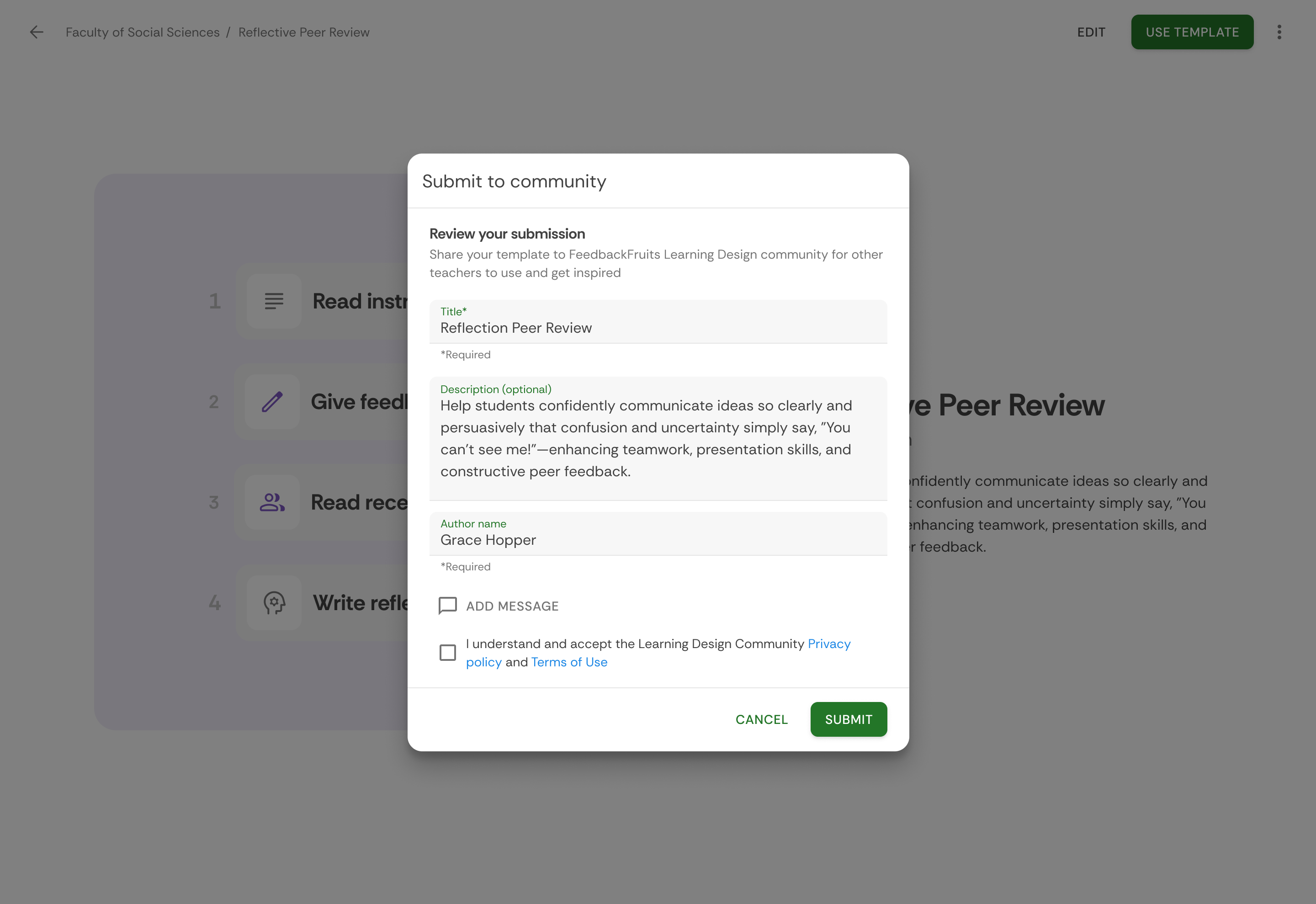Click the Read received feedback people icon
The image size is (1316, 904).
click(272, 502)
